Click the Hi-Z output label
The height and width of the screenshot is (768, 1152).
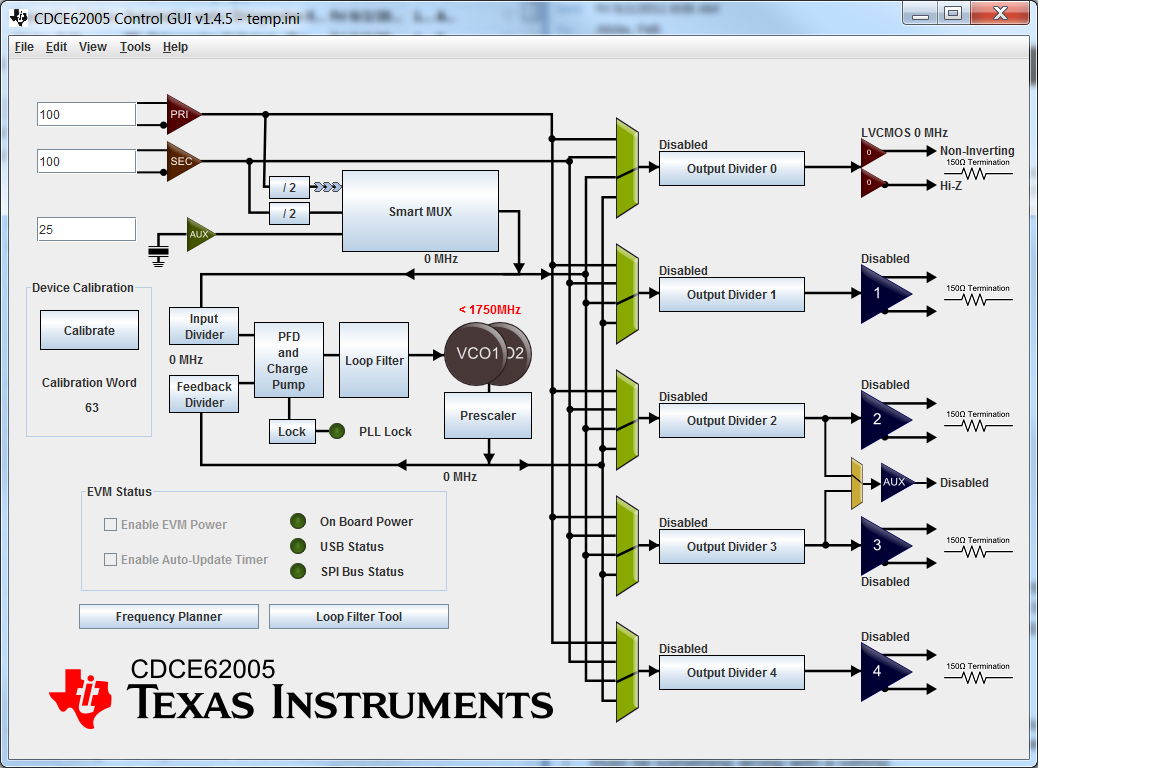[x=951, y=185]
